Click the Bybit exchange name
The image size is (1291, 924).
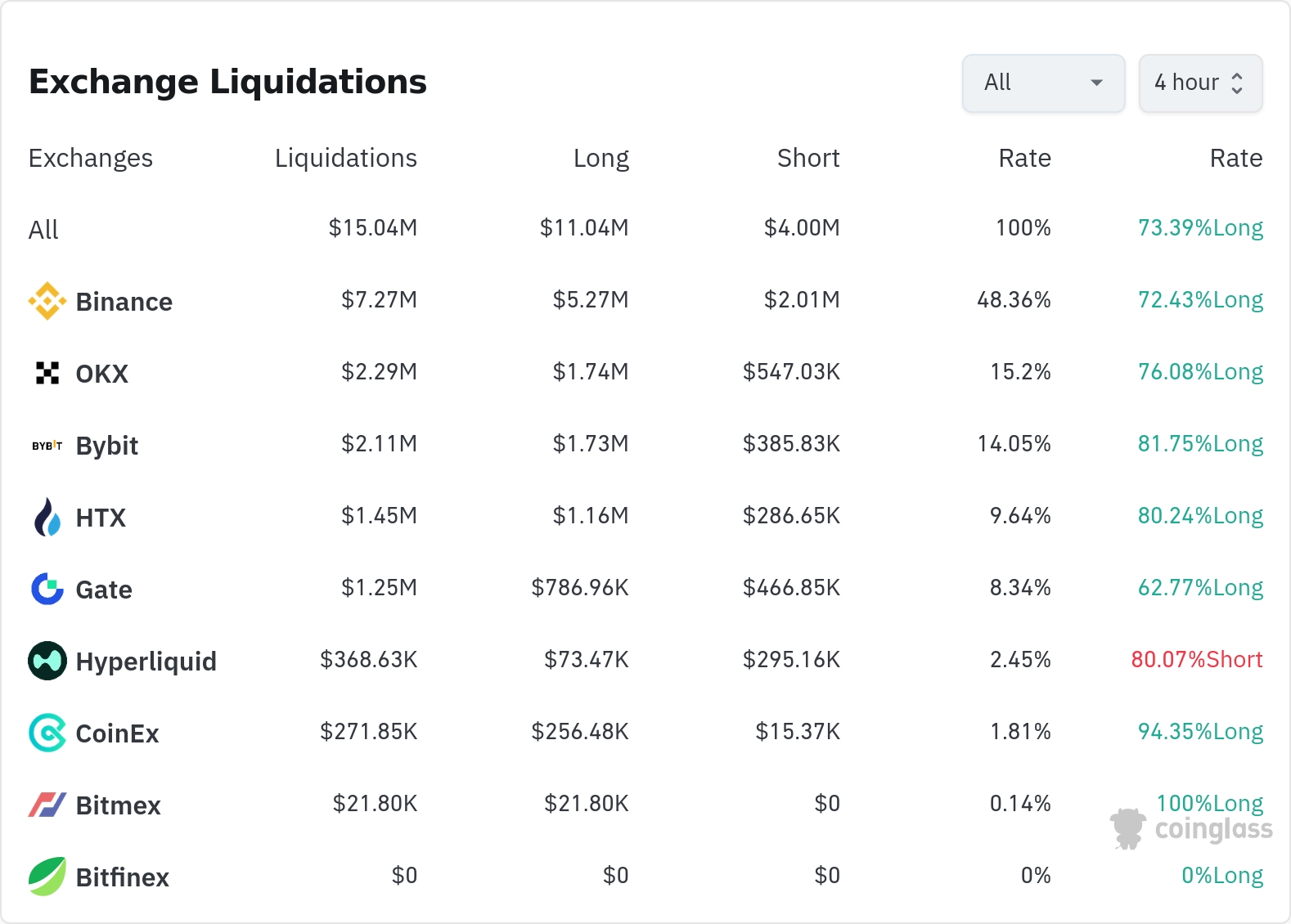pos(106,446)
